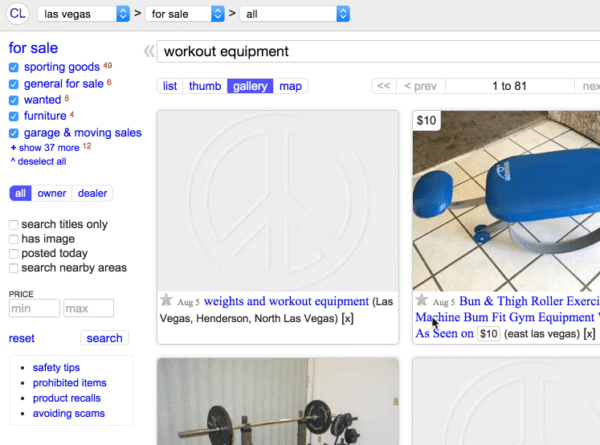Click the search button under price
Viewport: 600px width, 445px height.
coord(104,338)
